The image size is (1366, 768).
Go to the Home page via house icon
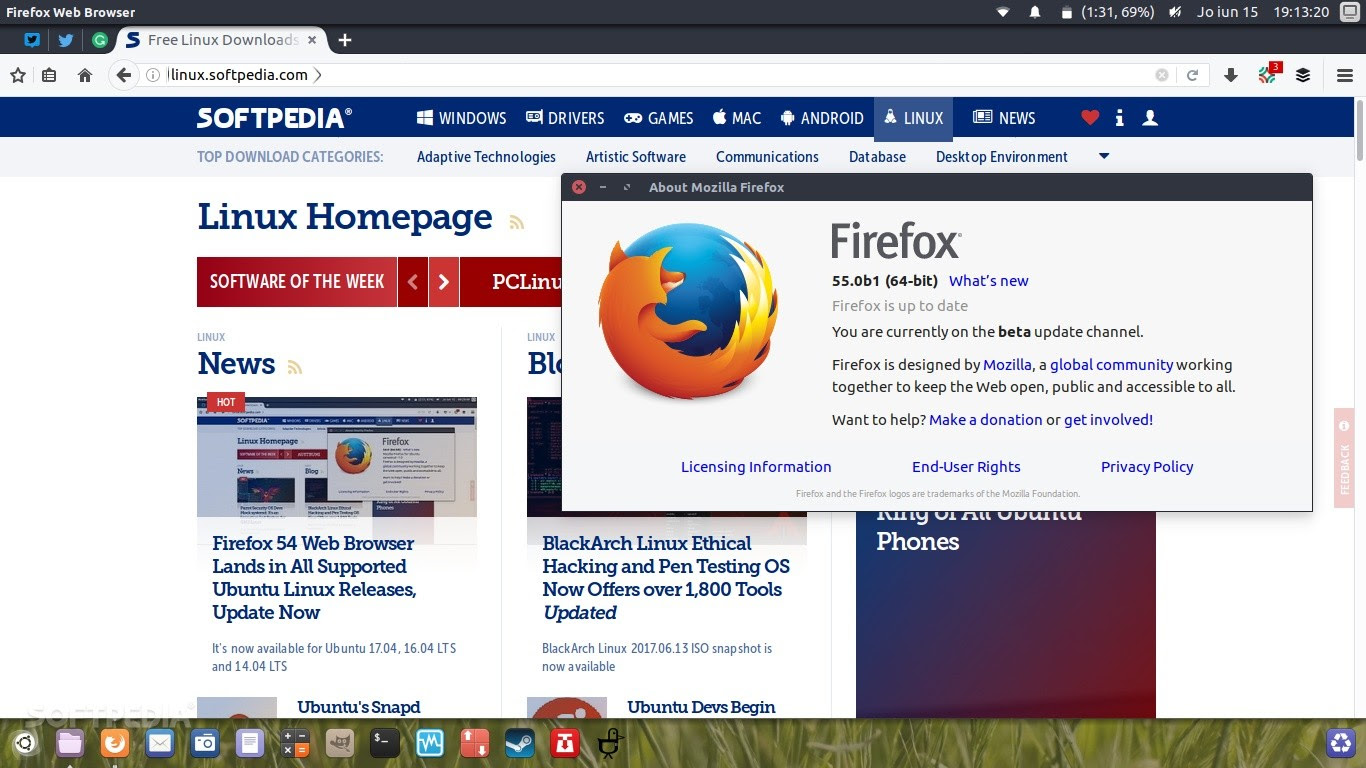(85, 75)
